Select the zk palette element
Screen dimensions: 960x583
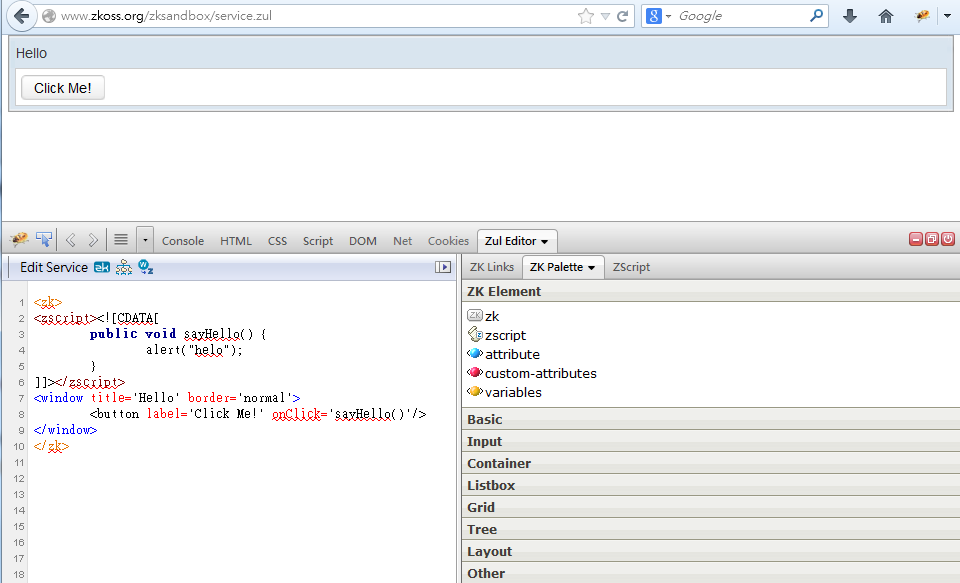(484, 316)
